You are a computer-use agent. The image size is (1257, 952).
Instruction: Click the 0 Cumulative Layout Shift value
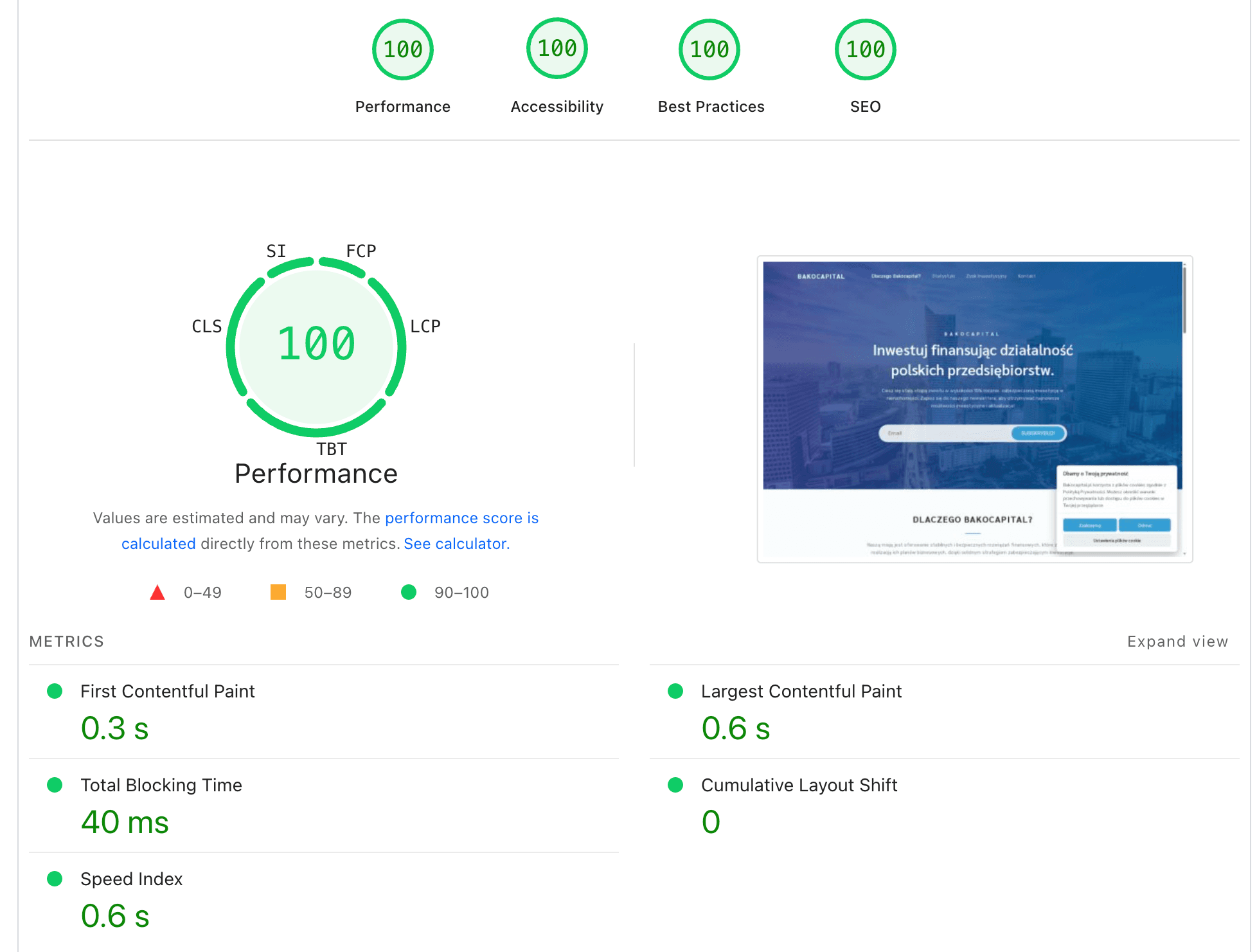(x=711, y=822)
